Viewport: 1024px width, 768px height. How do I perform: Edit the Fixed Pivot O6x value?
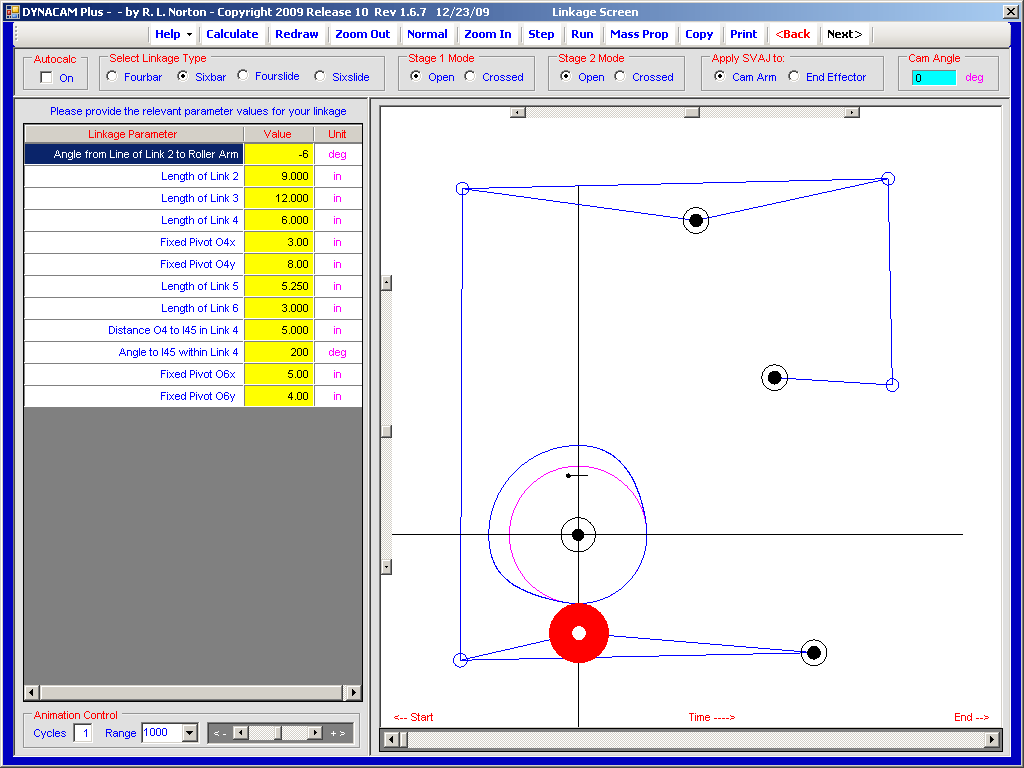point(279,374)
